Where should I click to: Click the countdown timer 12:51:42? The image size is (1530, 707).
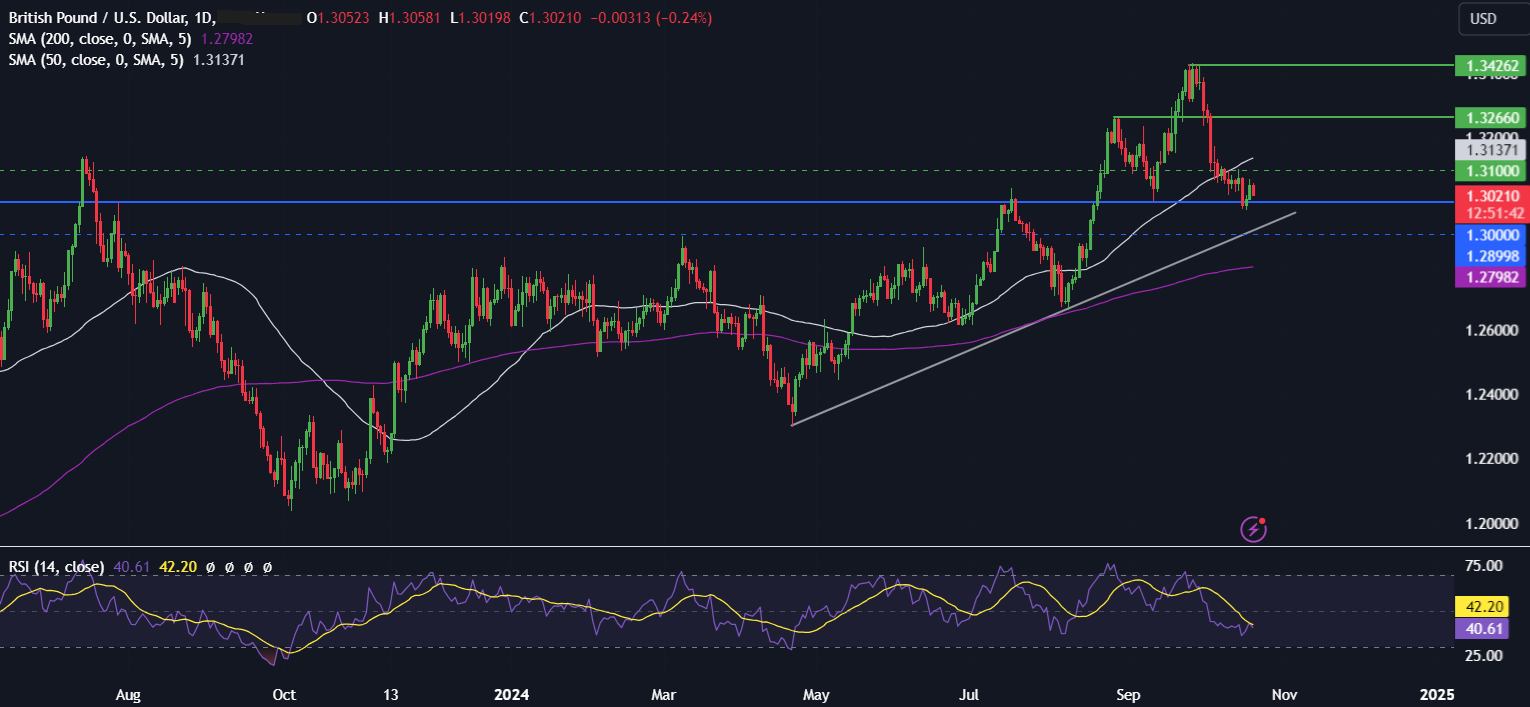pos(1493,213)
